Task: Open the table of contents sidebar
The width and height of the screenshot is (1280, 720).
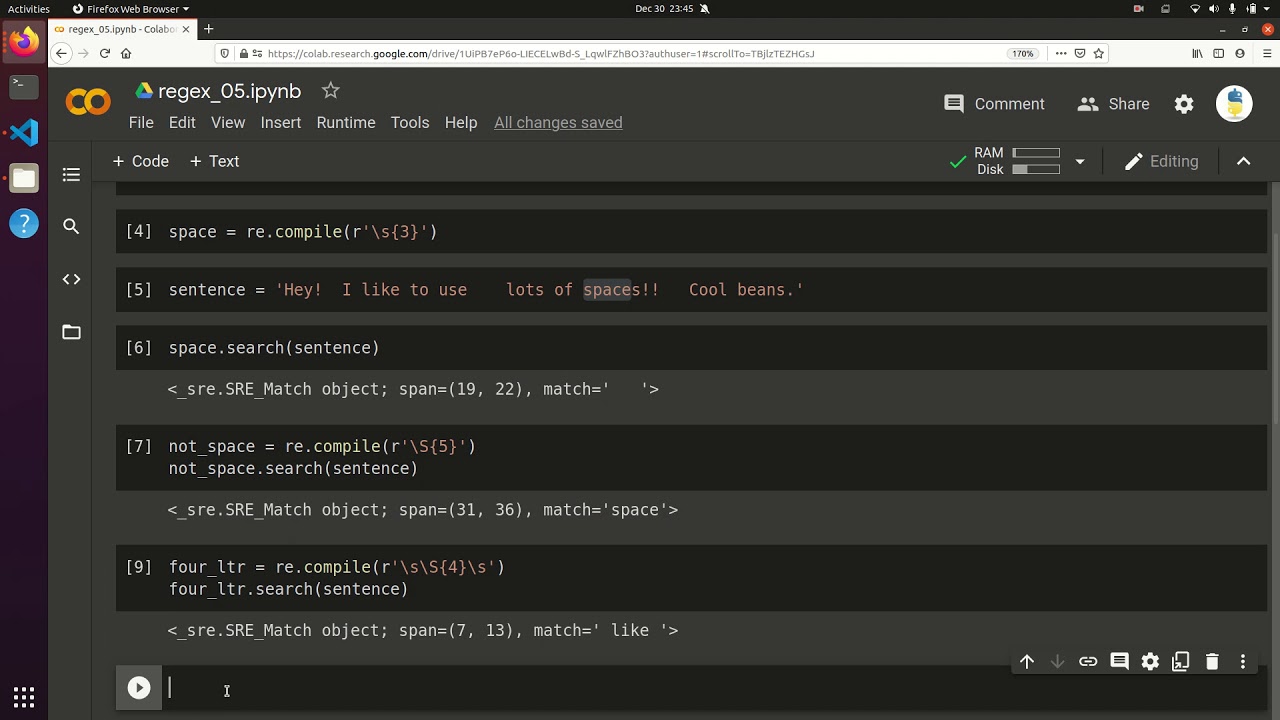Action: 71,175
